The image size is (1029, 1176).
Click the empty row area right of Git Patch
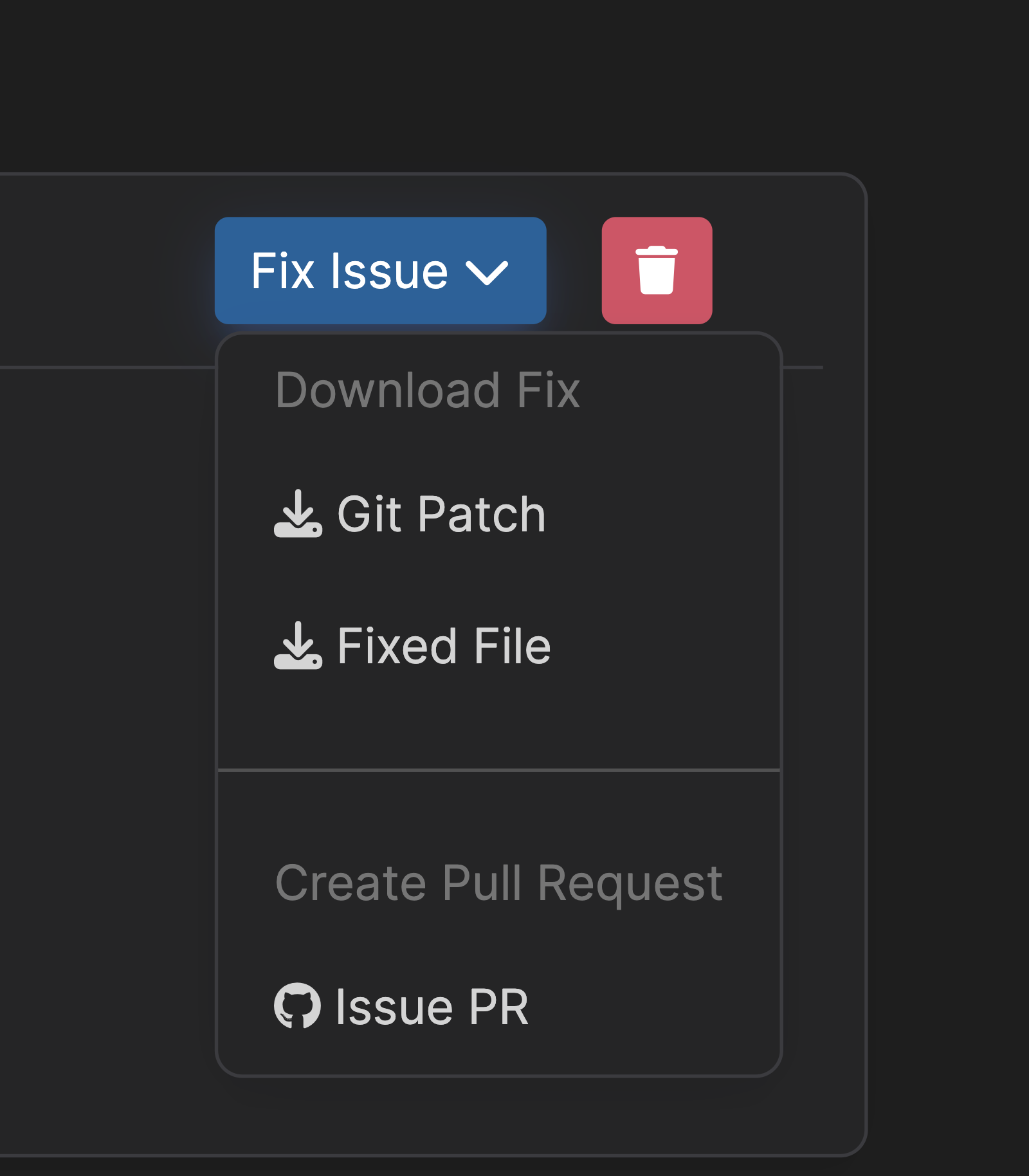click(x=662, y=514)
